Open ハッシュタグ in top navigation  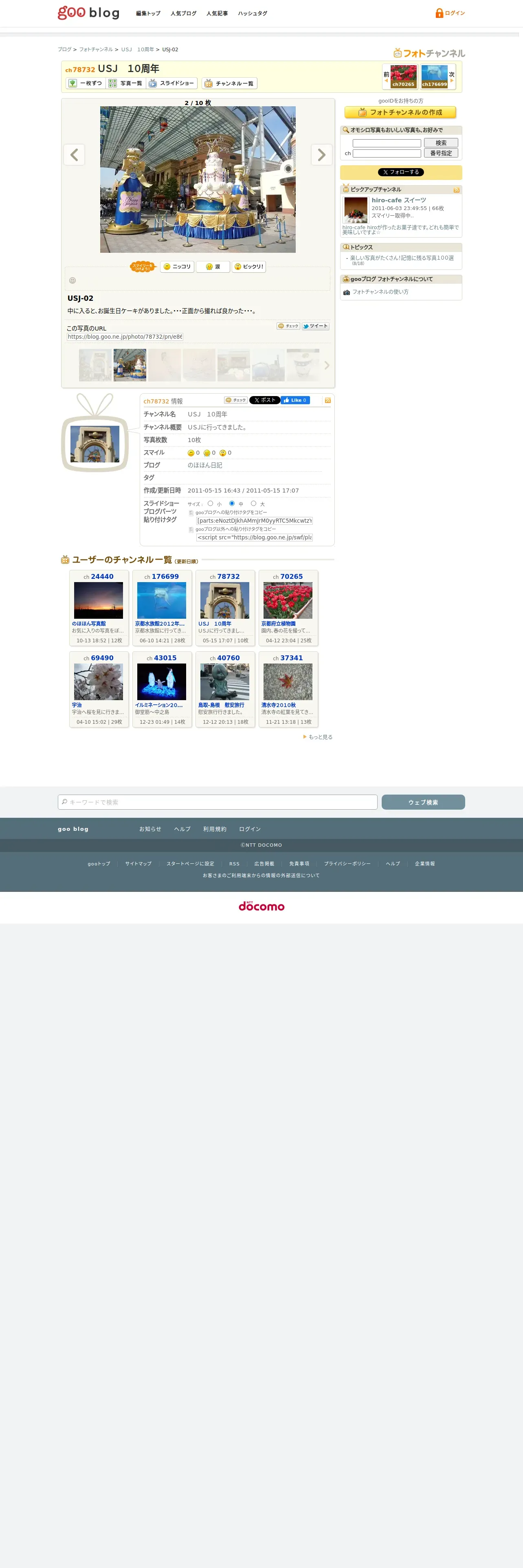point(252,13)
